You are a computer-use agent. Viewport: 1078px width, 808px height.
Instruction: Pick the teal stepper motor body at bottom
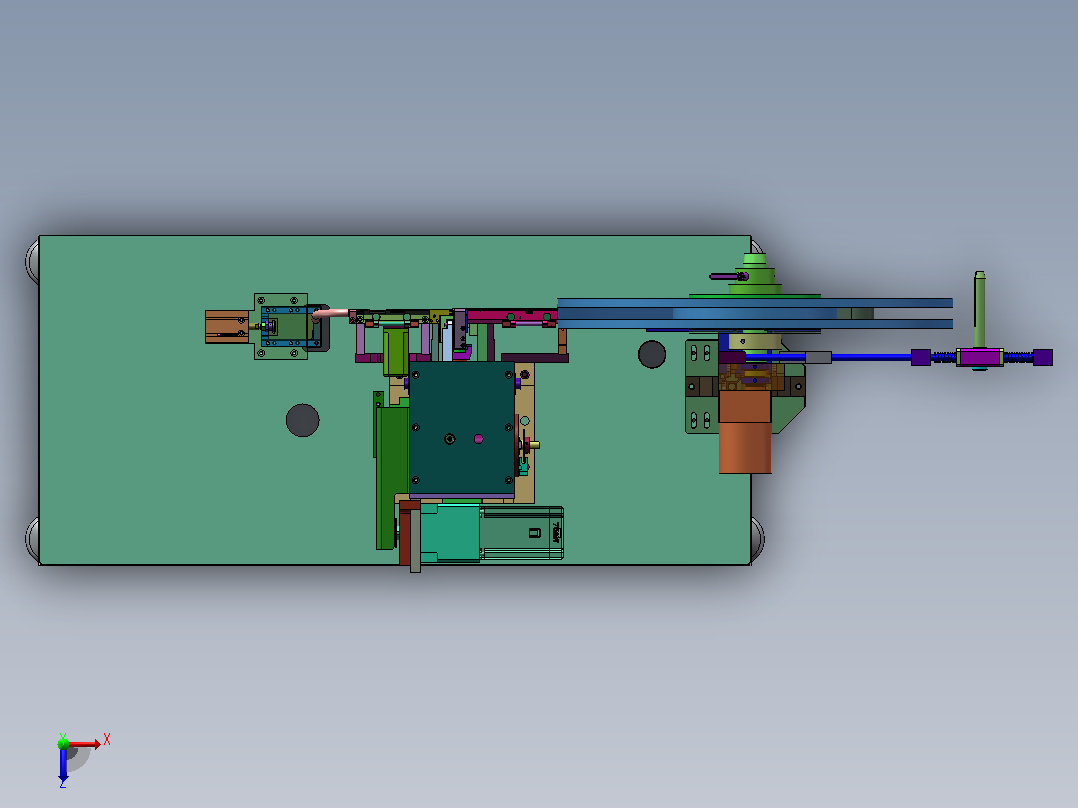pyautogui.click(x=450, y=532)
